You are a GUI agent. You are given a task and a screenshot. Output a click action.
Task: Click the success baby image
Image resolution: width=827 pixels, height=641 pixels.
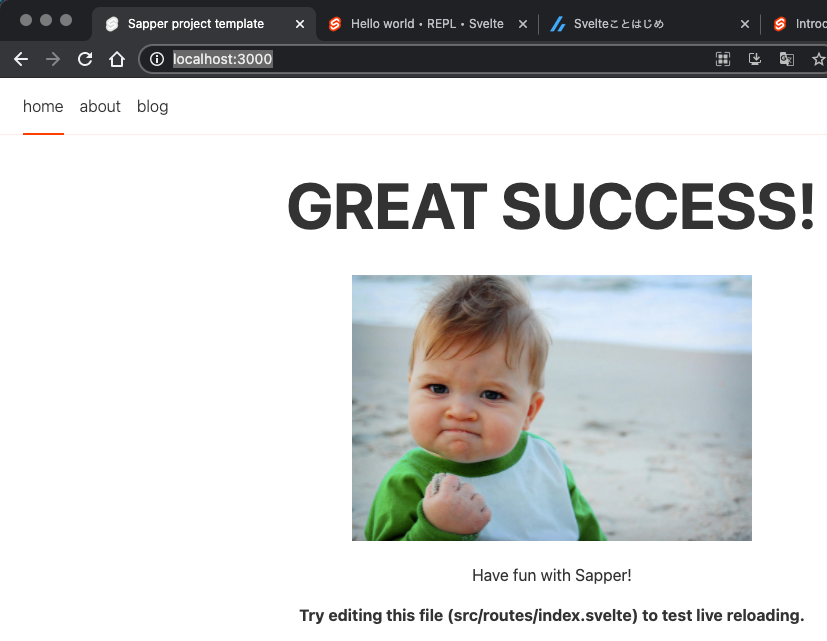pyautogui.click(x=552, y=408)
